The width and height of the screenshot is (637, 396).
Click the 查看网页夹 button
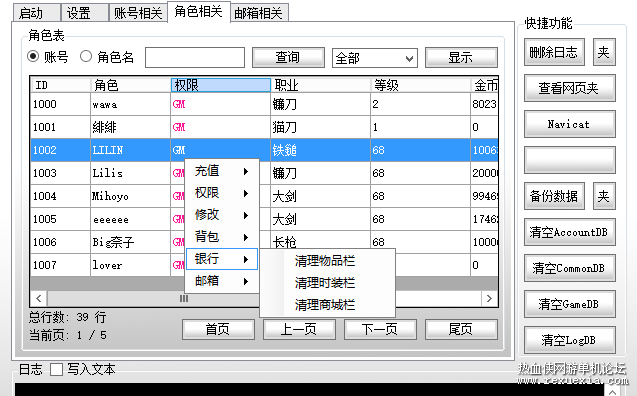click(570, 88)
